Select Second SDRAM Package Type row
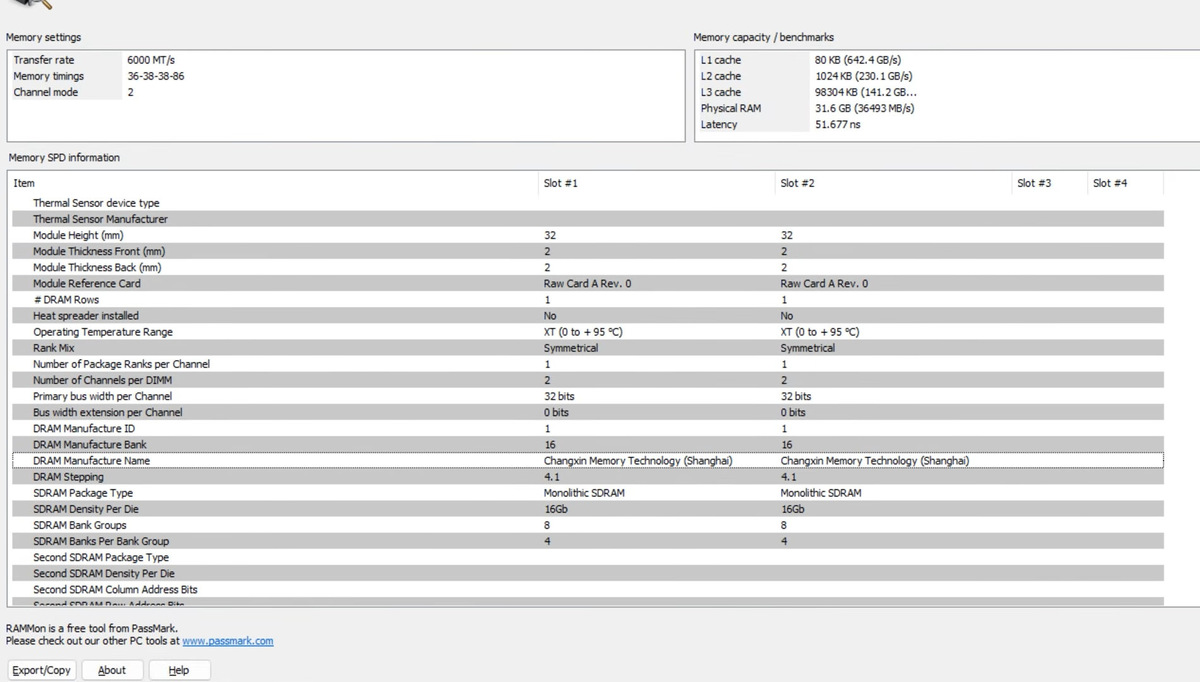 586,557
